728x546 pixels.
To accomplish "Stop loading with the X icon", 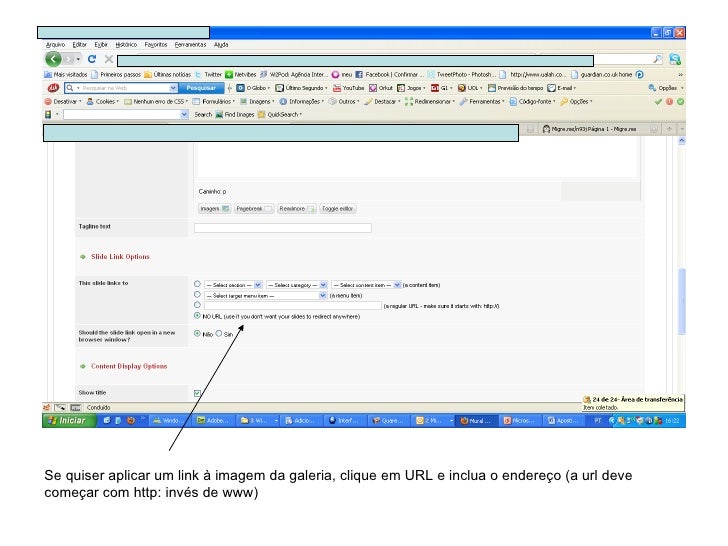I will 109,59.
